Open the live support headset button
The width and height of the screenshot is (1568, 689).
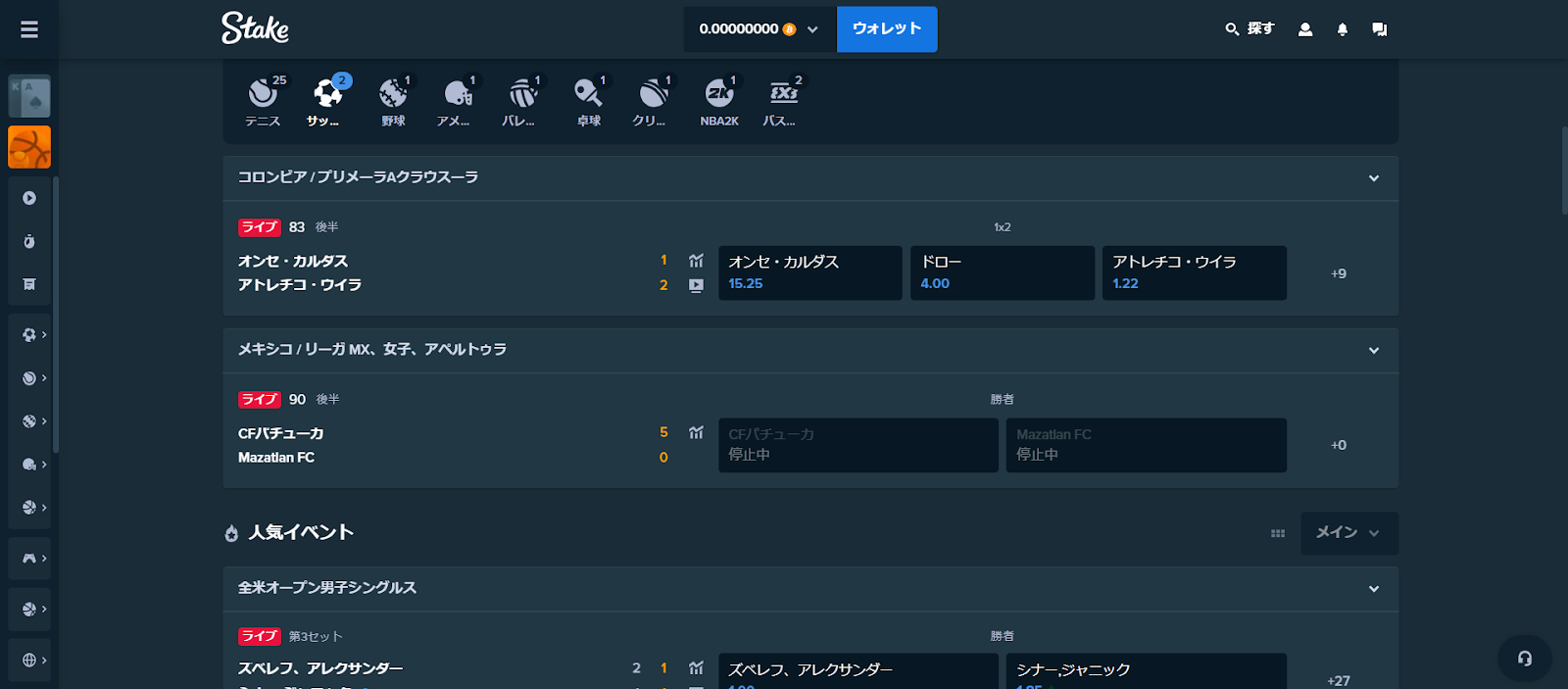[1525, 659]
